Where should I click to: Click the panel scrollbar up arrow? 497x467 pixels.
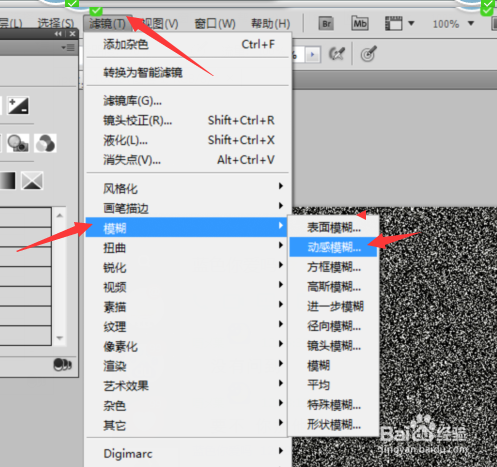tap(60, 216)
